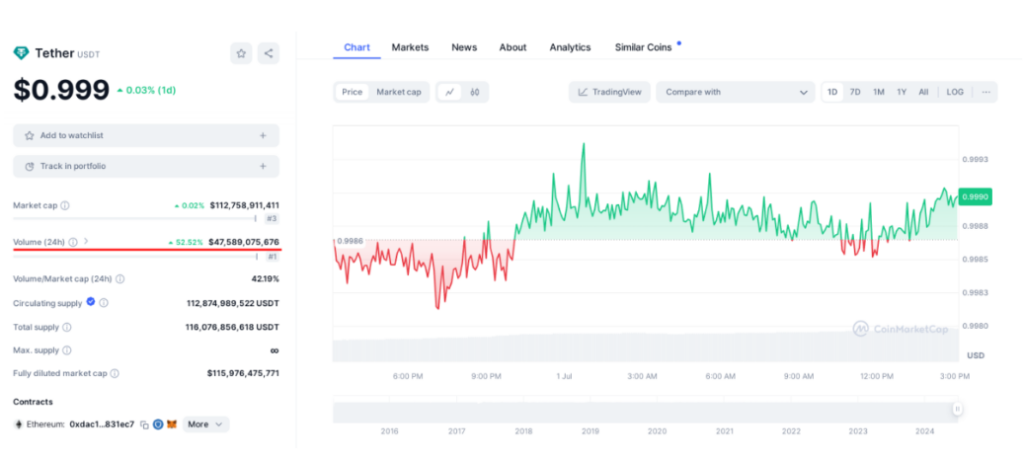This screenshot has height=462, width=1024.
Task: Click 2022 on the timeline navigator
Action: 791,431
